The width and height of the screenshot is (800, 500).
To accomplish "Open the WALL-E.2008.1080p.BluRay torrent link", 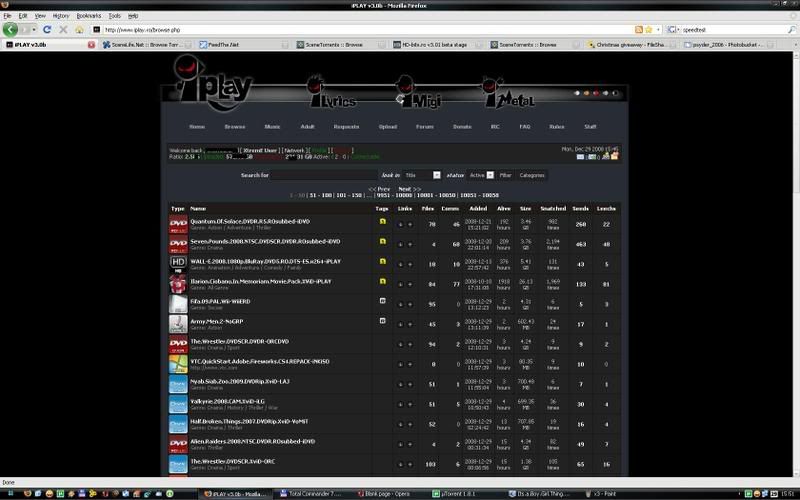I will [265, 261].
